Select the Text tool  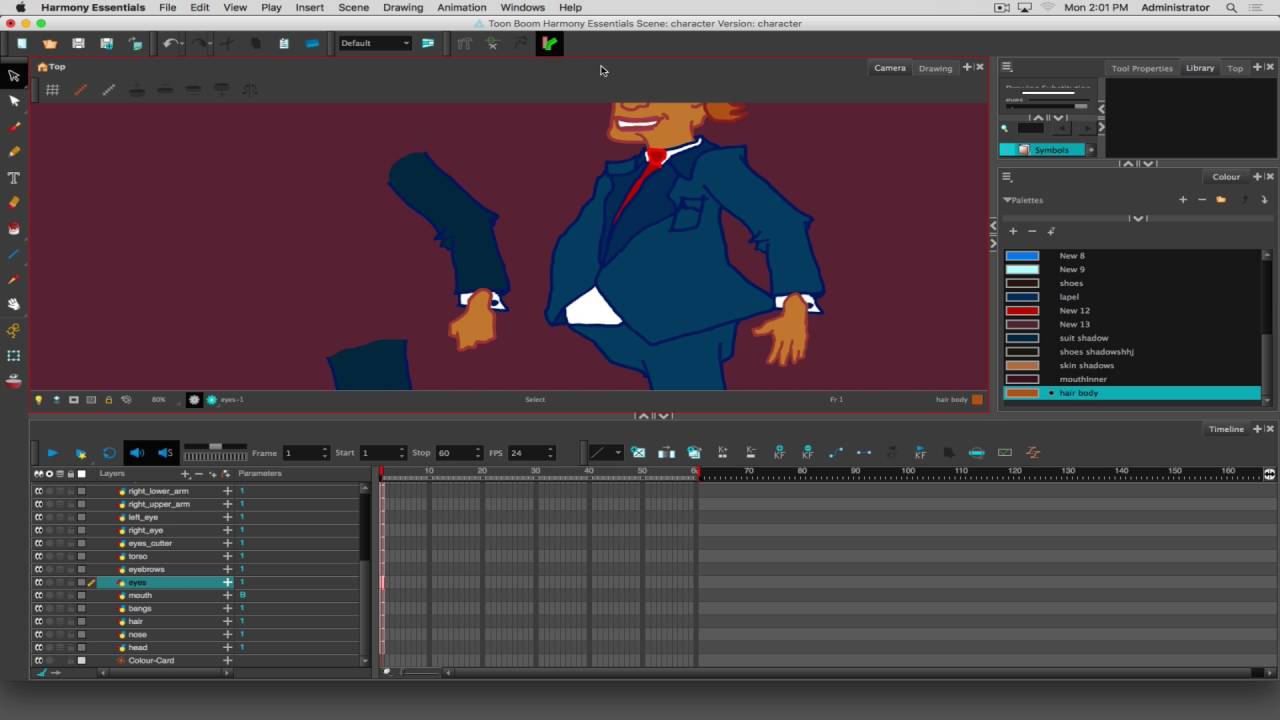click(x=14, y=178)
